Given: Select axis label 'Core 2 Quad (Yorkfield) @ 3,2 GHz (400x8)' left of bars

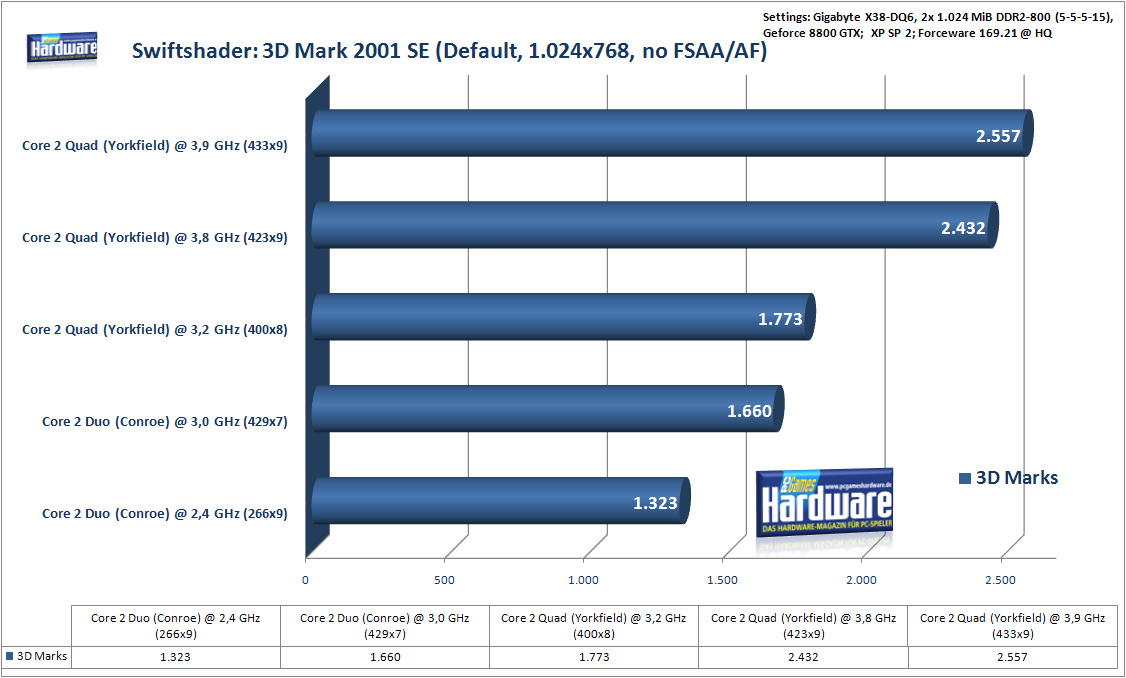Looking at the screenshot, I should [154, 330].
